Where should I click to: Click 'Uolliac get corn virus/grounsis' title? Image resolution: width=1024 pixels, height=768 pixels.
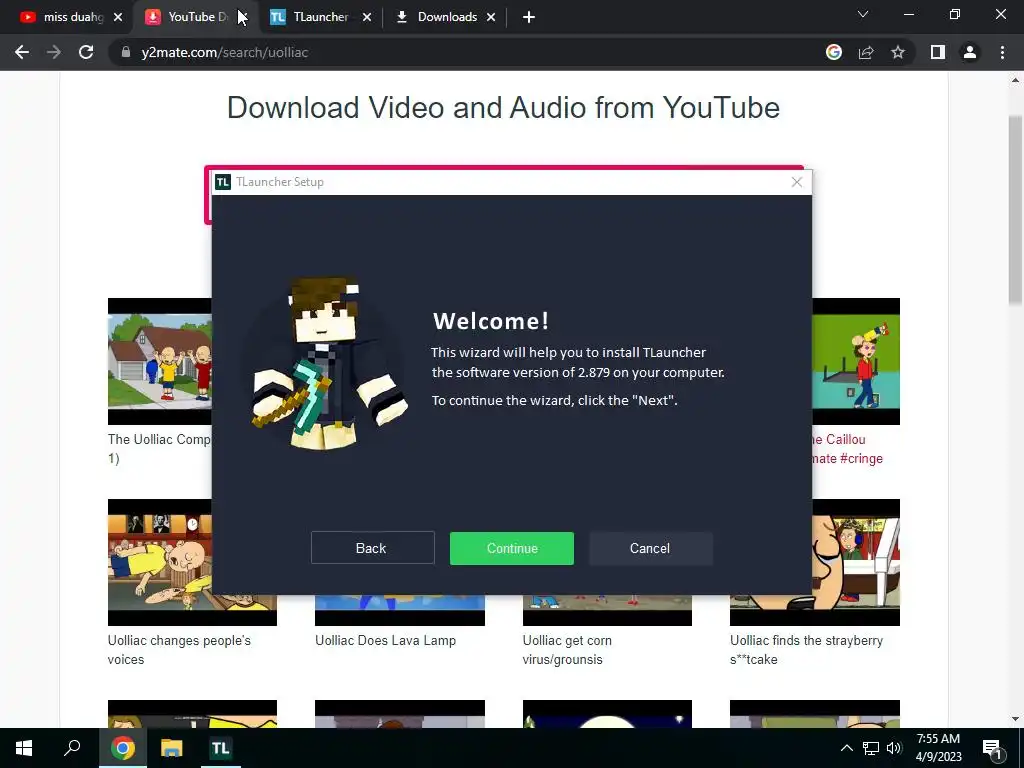coord(567,650)
